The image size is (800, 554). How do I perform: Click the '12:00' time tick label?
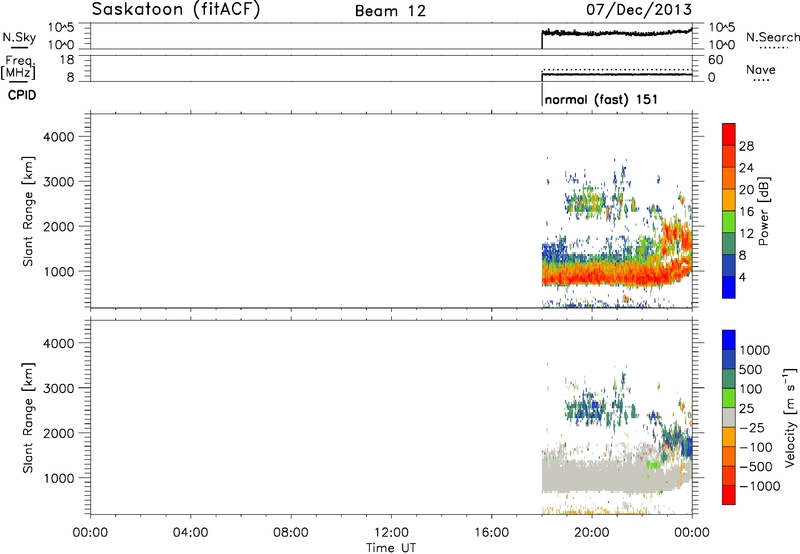(391, 533)
